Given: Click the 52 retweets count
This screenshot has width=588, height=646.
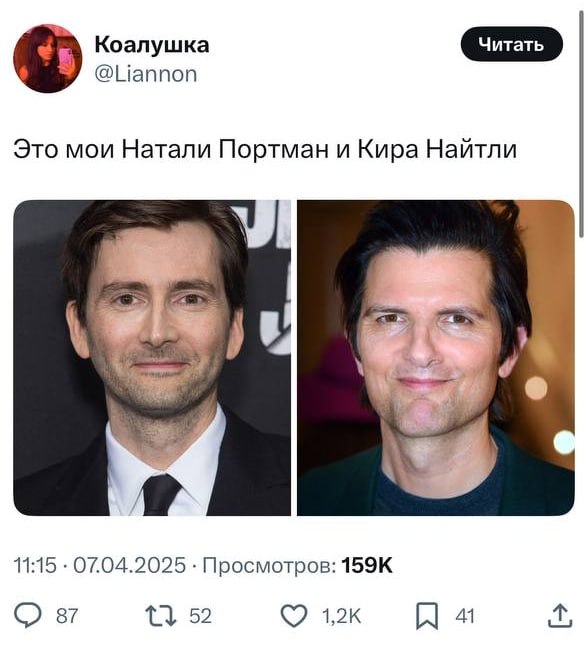Looking at the screenshot, I should (x=200, y=616).
